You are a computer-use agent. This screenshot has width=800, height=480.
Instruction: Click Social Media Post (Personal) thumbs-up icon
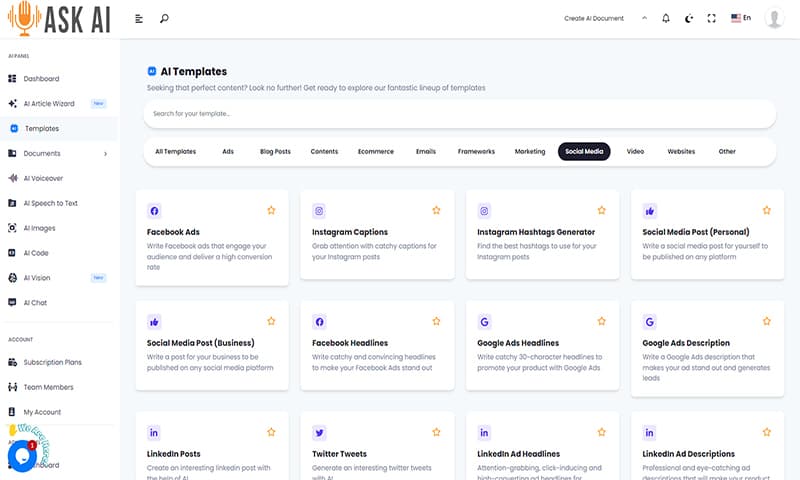pos(649,211)
